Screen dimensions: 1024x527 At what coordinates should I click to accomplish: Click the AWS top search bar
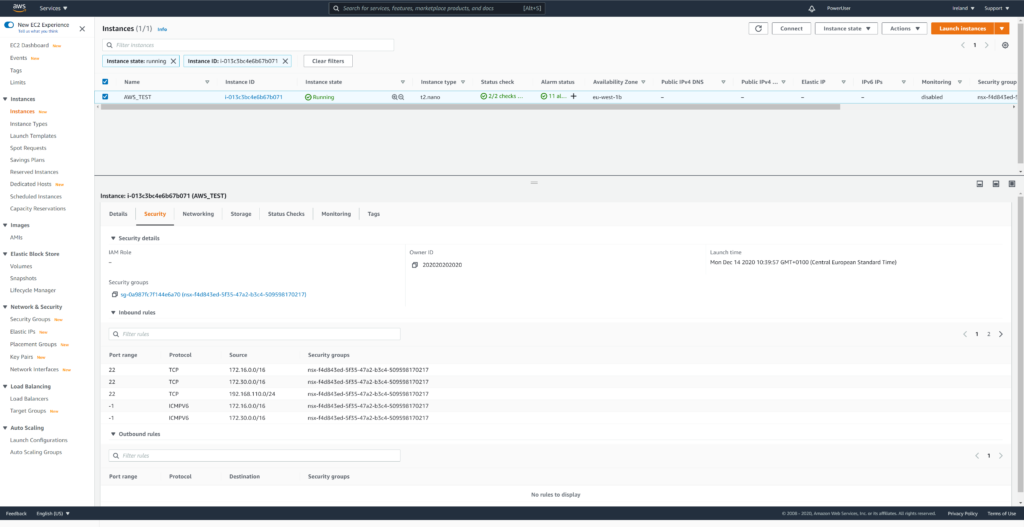[437, 8]
